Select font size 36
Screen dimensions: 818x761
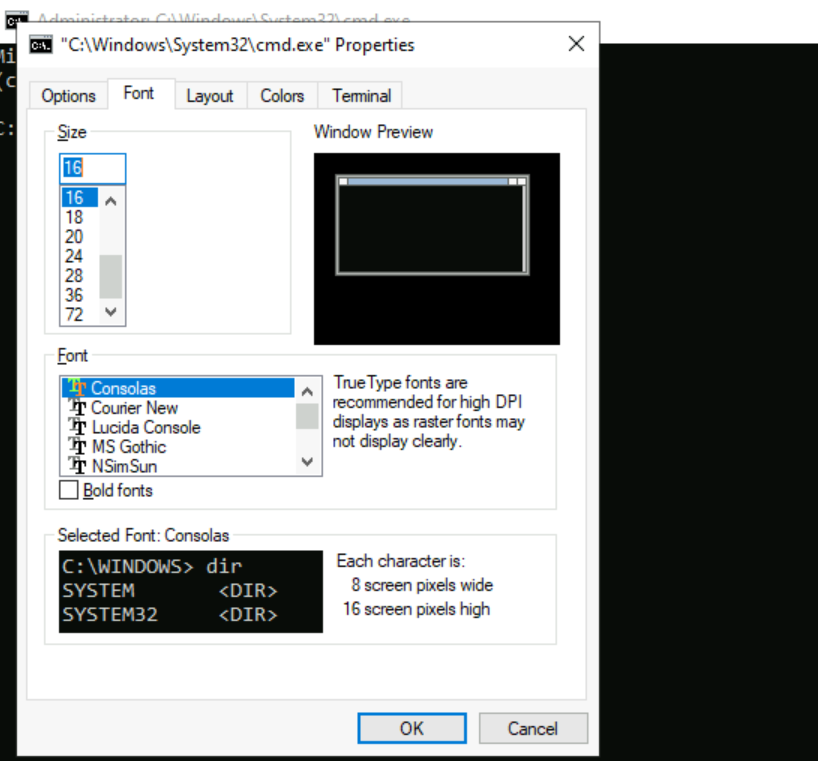(x=79, y=295)
